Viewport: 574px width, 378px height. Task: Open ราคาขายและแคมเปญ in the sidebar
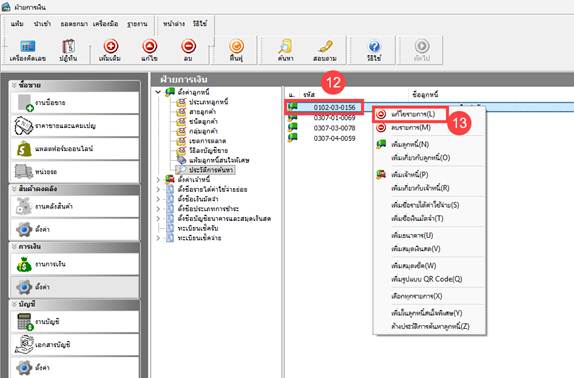(75, 126)
